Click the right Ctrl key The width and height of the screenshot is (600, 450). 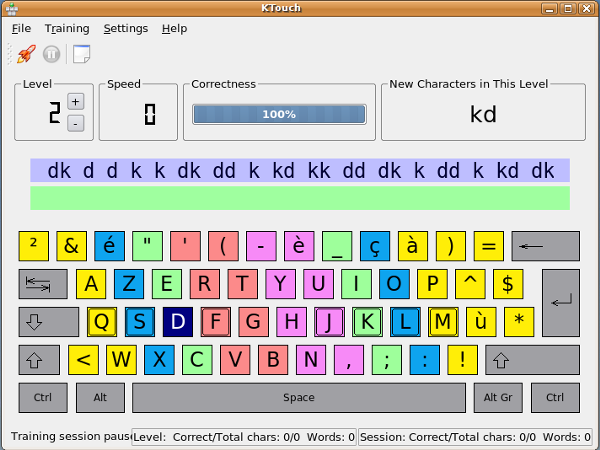(x=555, y=398)
